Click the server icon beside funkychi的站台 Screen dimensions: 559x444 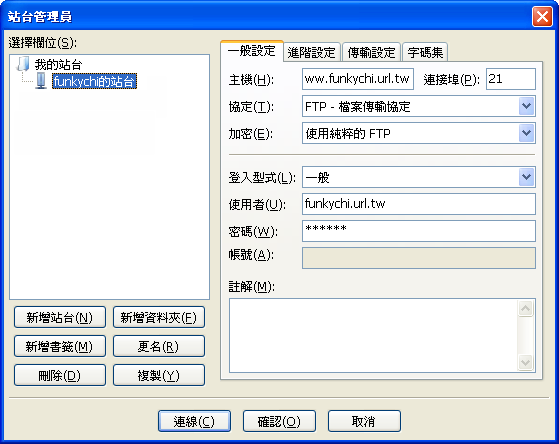[x=41, y=81]
